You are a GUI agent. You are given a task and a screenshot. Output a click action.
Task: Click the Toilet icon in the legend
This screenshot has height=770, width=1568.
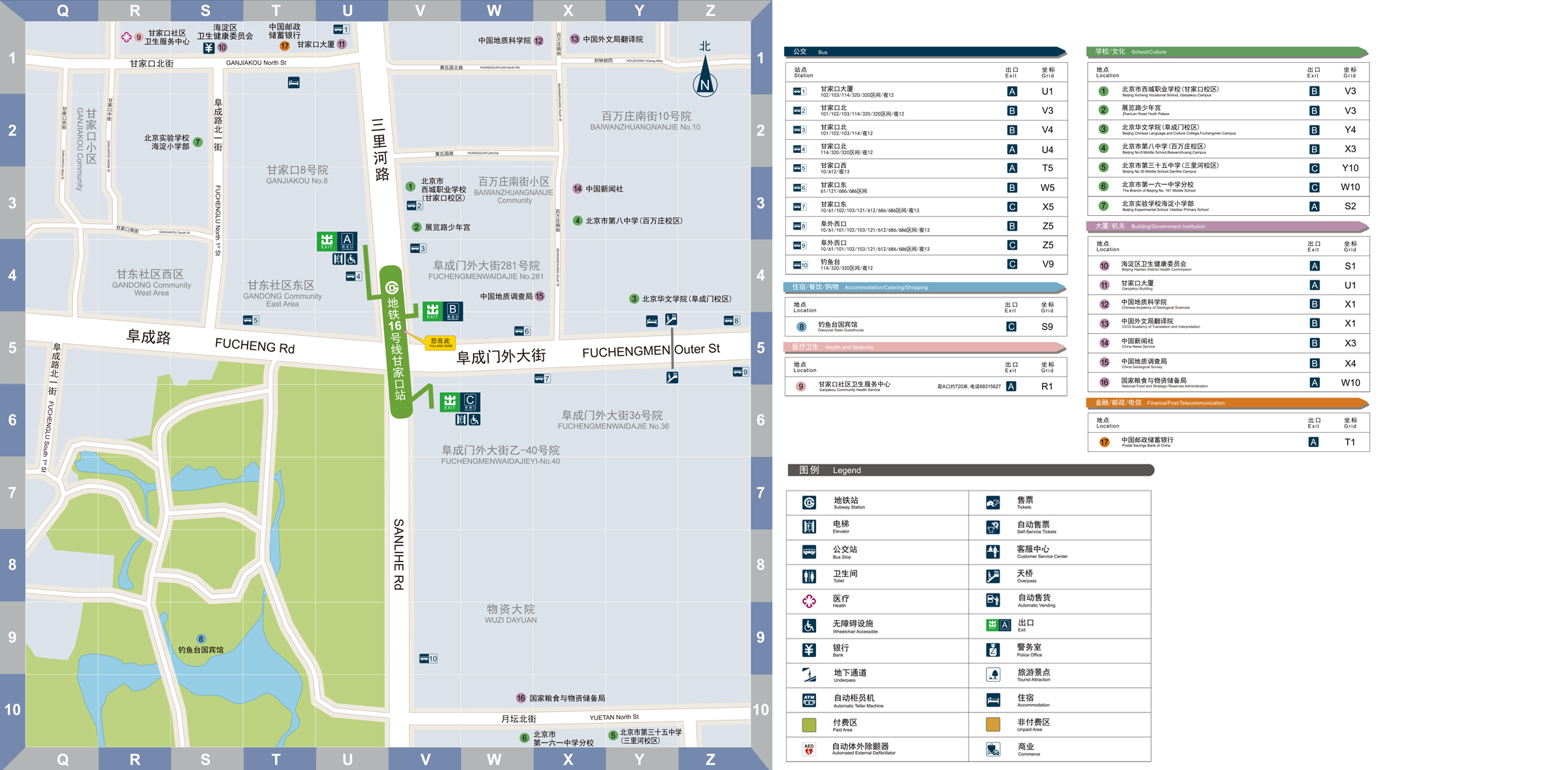point(809,577)
